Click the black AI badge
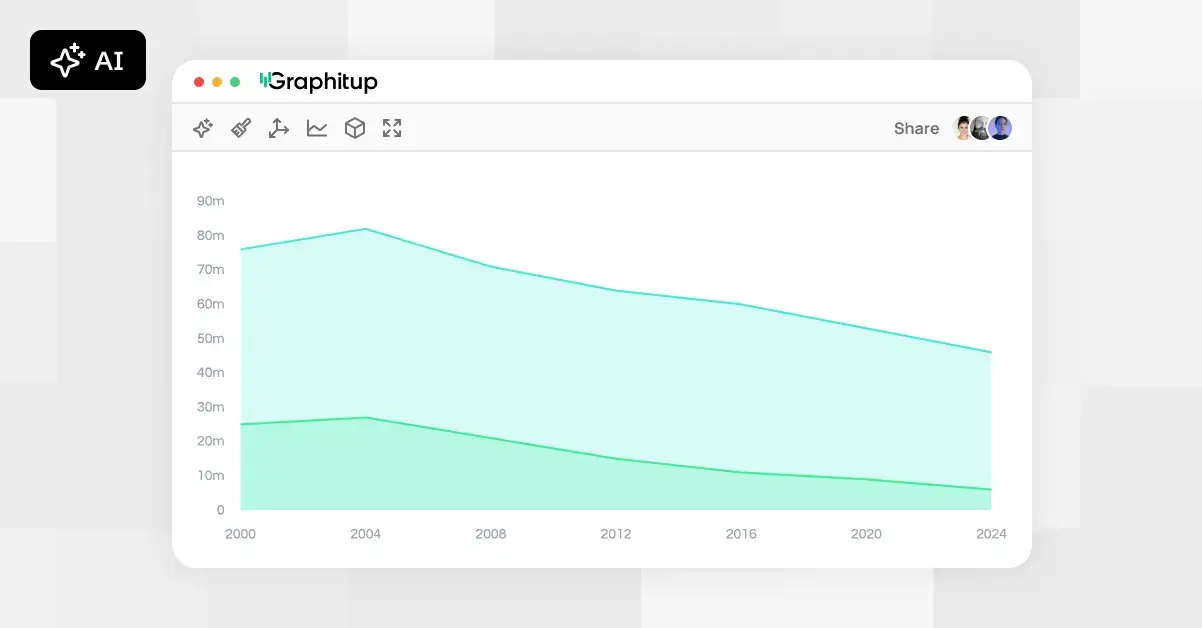Viewport: 1202px width, 628px height. 88,60
